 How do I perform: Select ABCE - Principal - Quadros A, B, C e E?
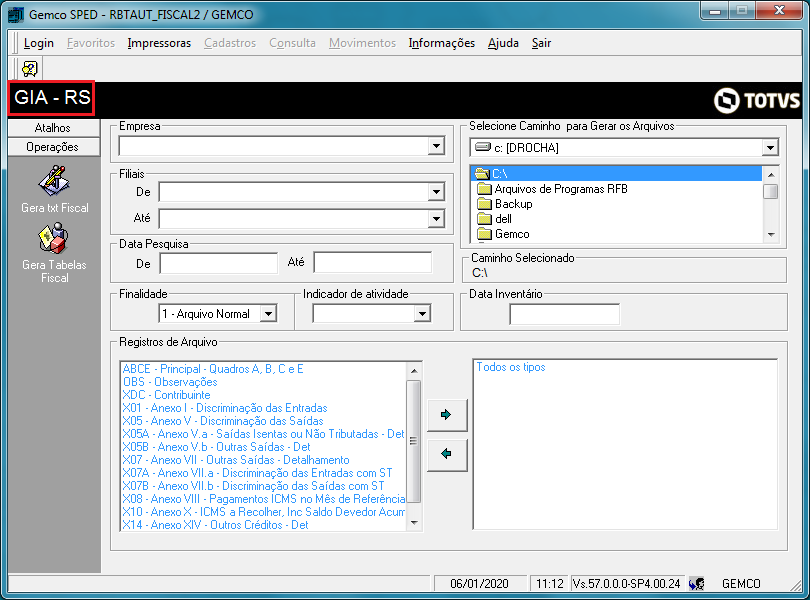click(213, 369)
